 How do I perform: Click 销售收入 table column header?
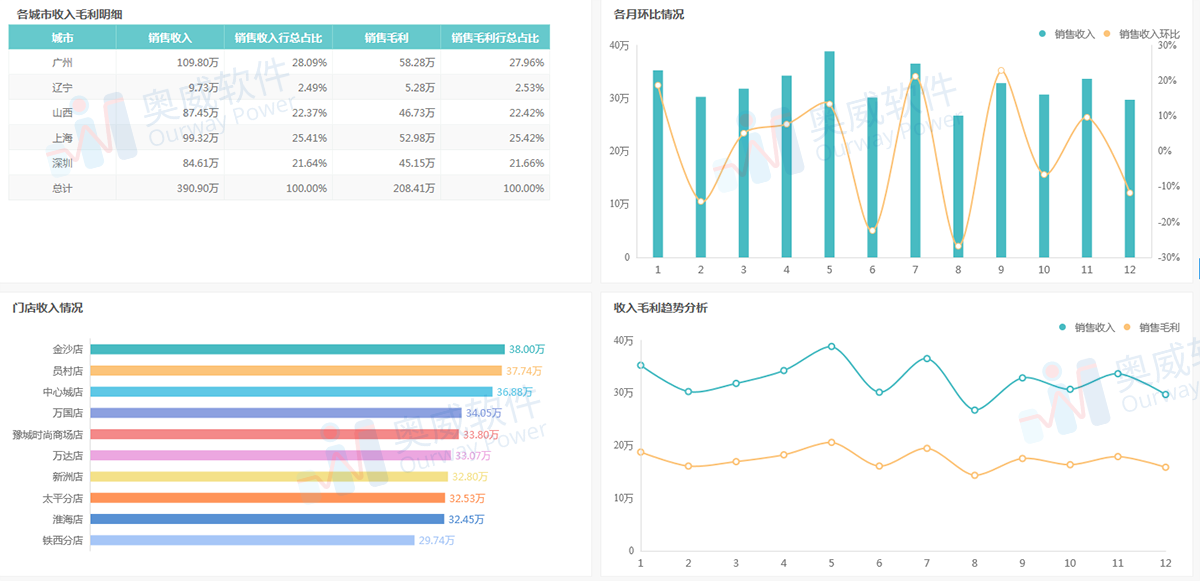click(170, 37)
